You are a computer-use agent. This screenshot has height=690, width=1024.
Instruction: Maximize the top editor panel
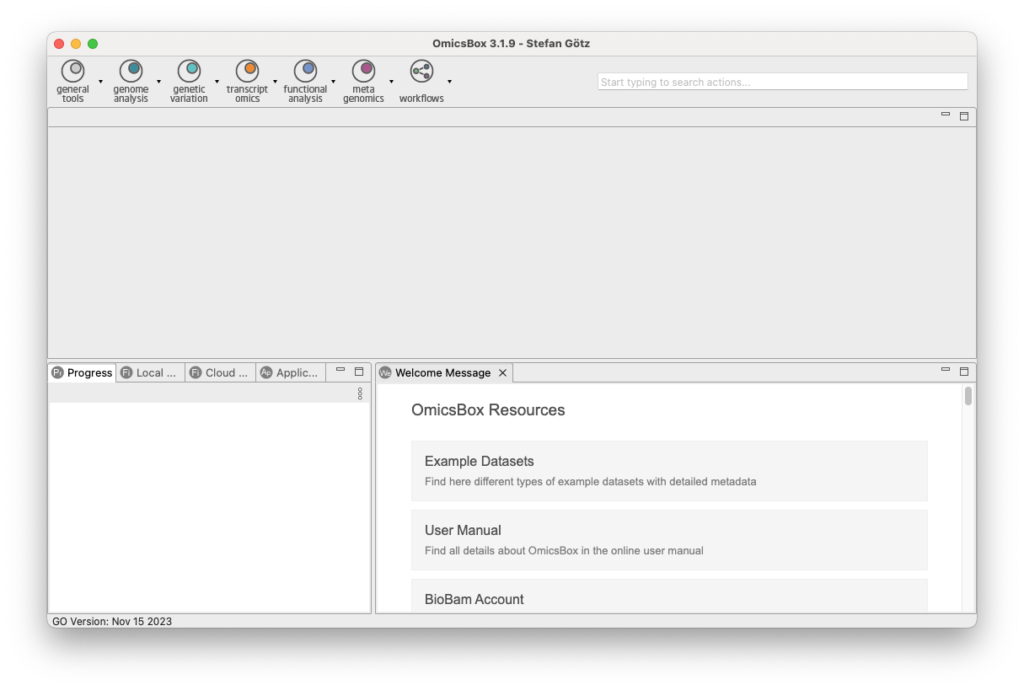(964, 116)
